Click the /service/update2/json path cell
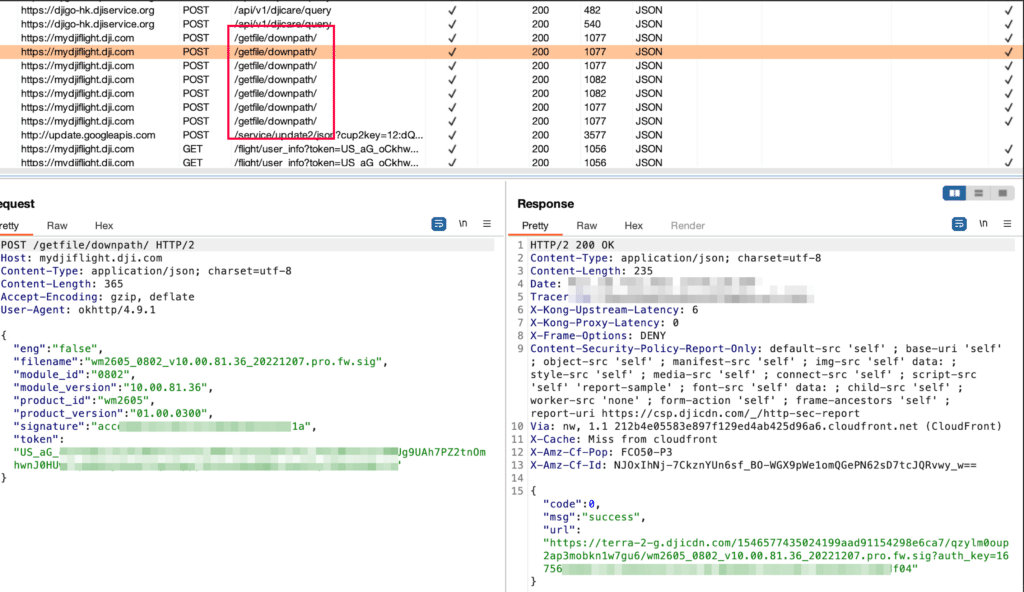 click(x=328, y=135)
